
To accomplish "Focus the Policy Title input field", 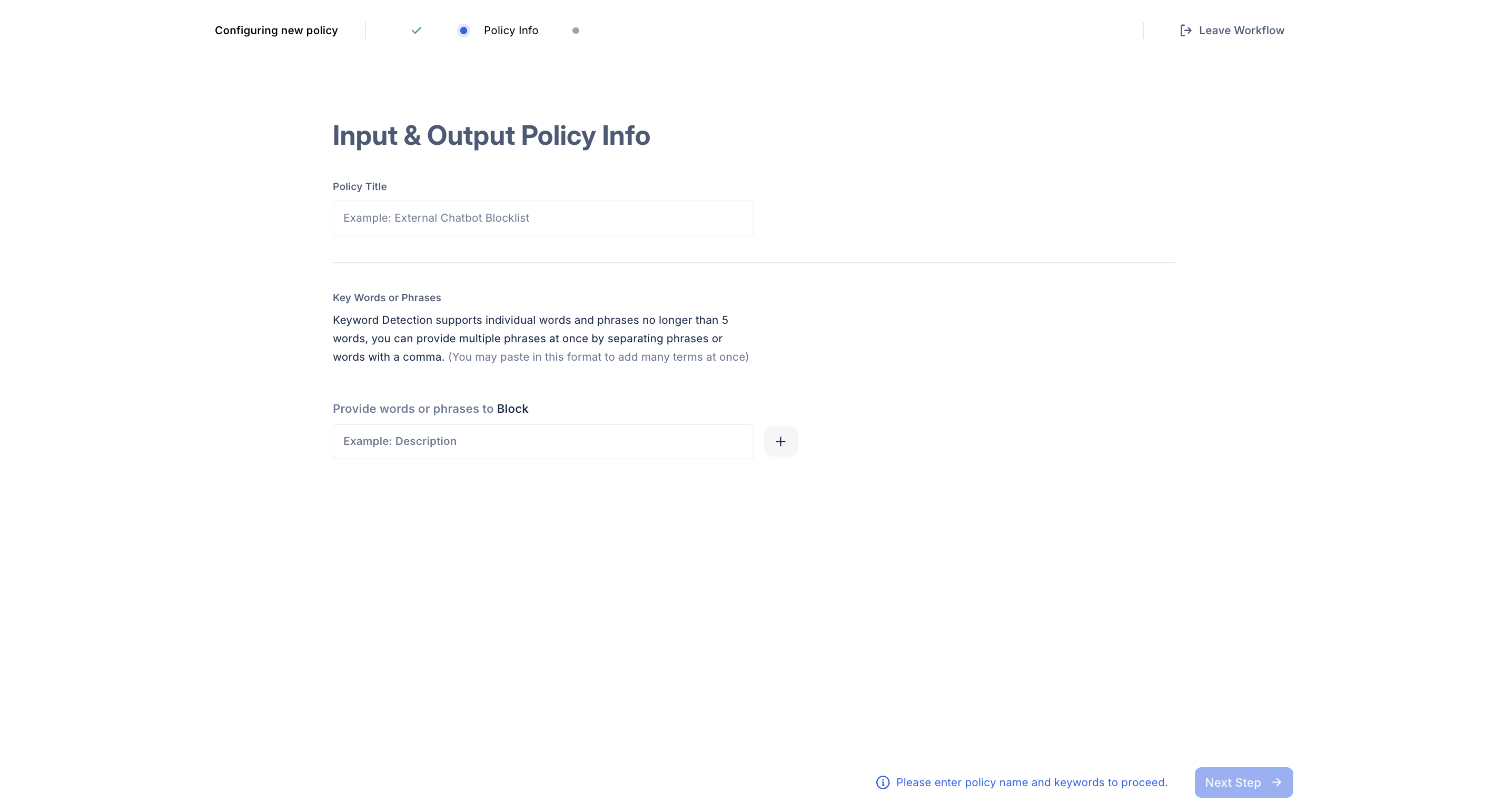I will [543, 218].
